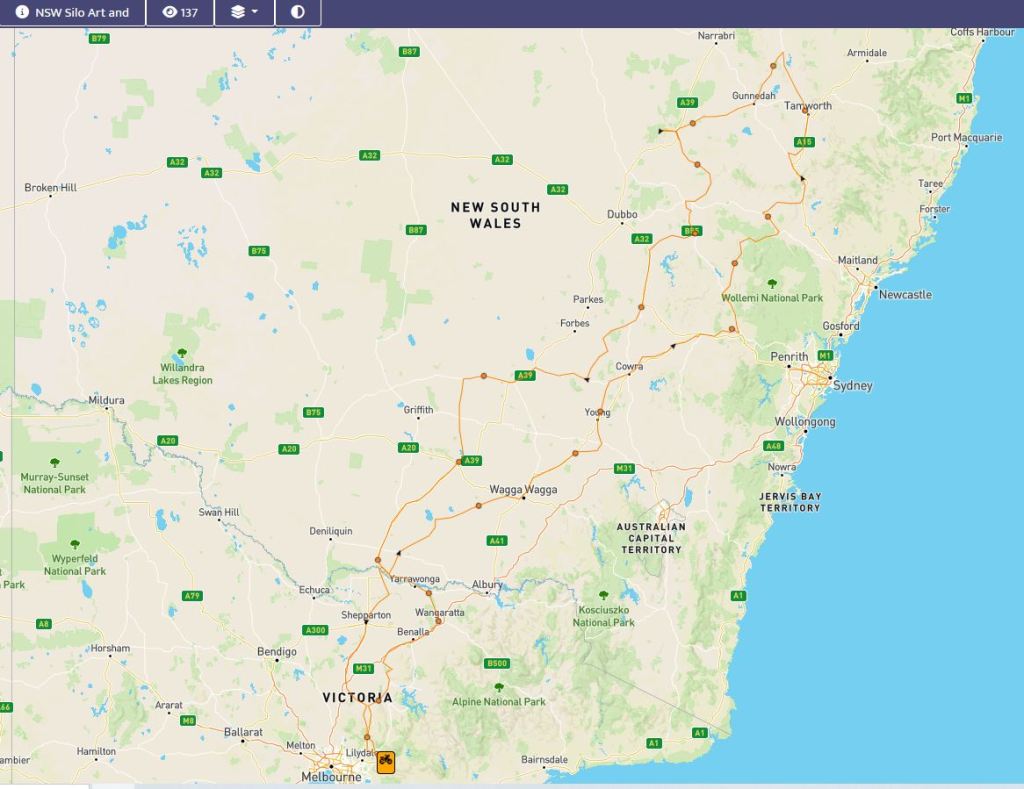Click the Wagga Wagga town label

pos(523,489)
